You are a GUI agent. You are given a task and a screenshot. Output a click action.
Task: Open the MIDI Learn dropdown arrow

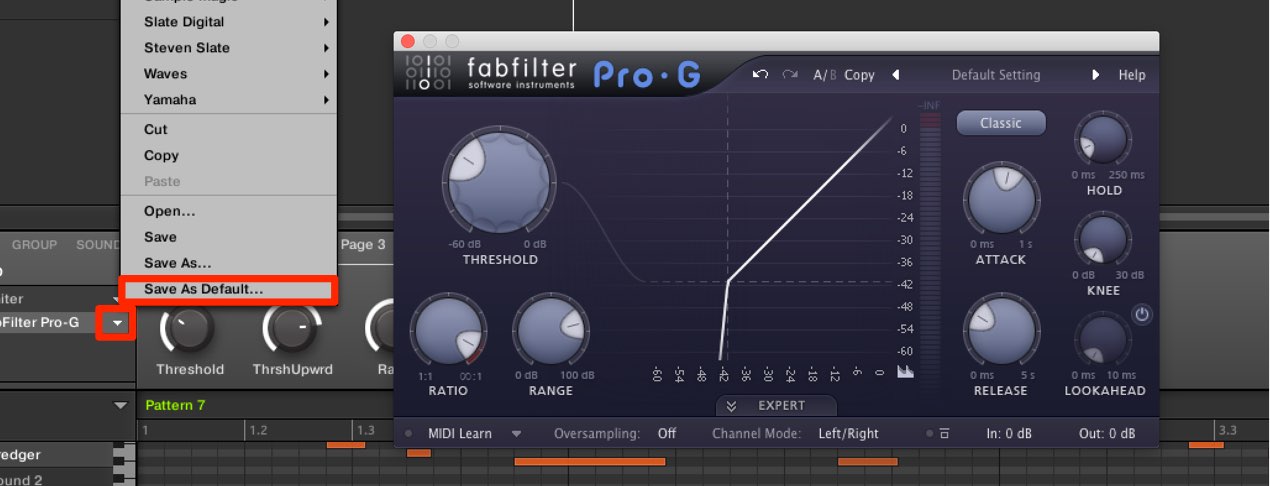(517, 434)
